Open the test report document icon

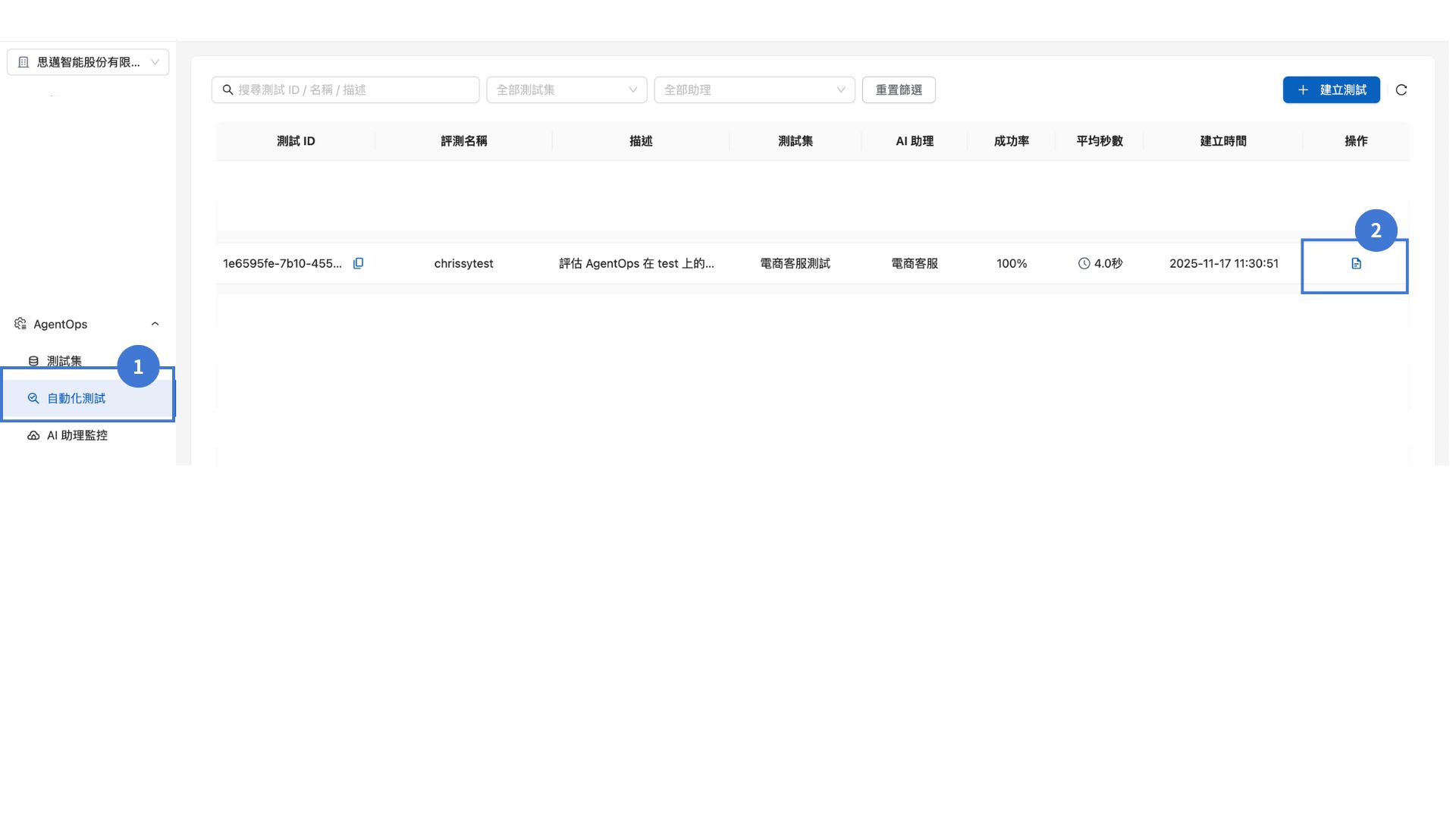(x=1356, y=263)
